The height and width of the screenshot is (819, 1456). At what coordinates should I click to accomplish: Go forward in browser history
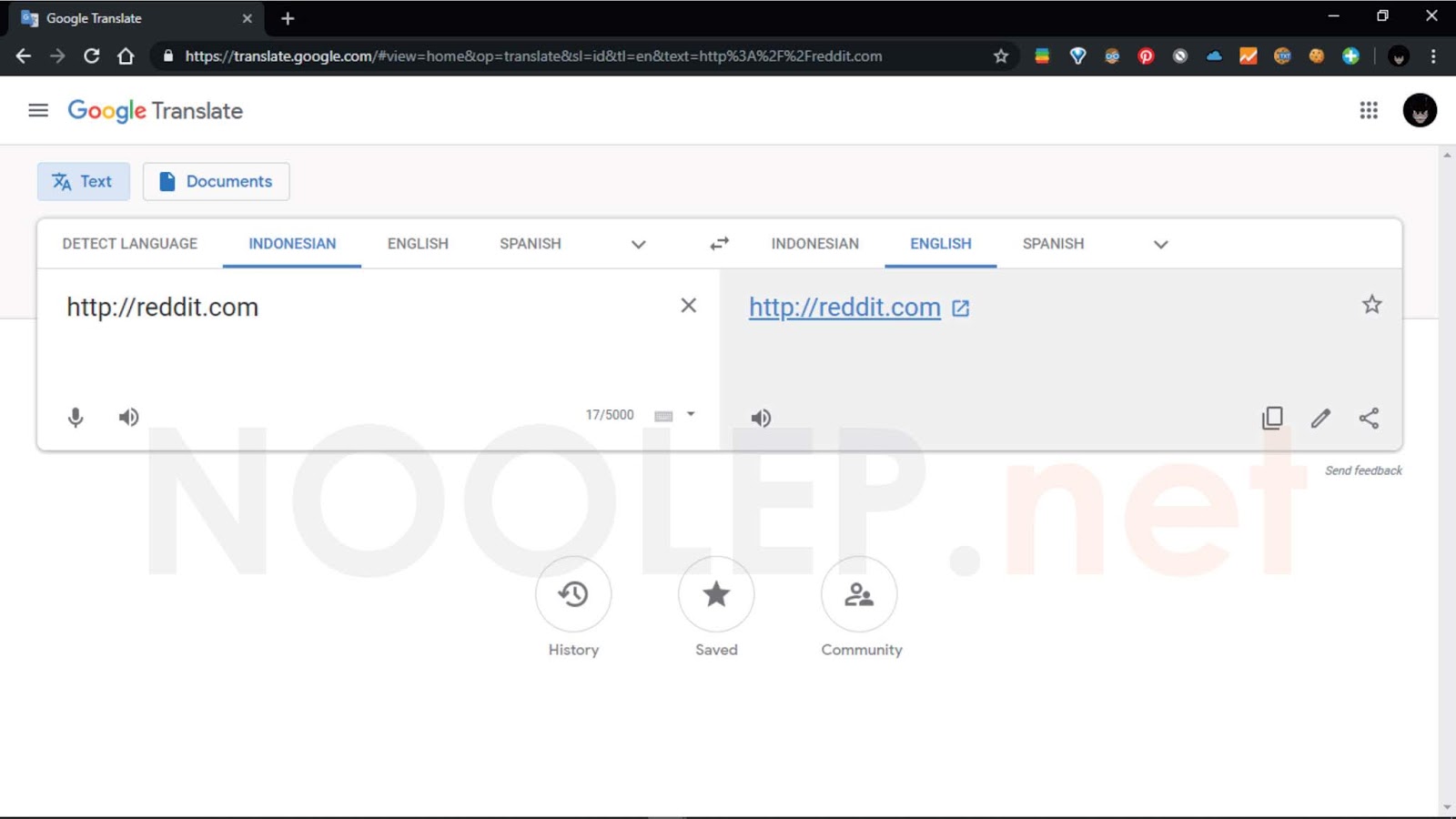(57, 56)
